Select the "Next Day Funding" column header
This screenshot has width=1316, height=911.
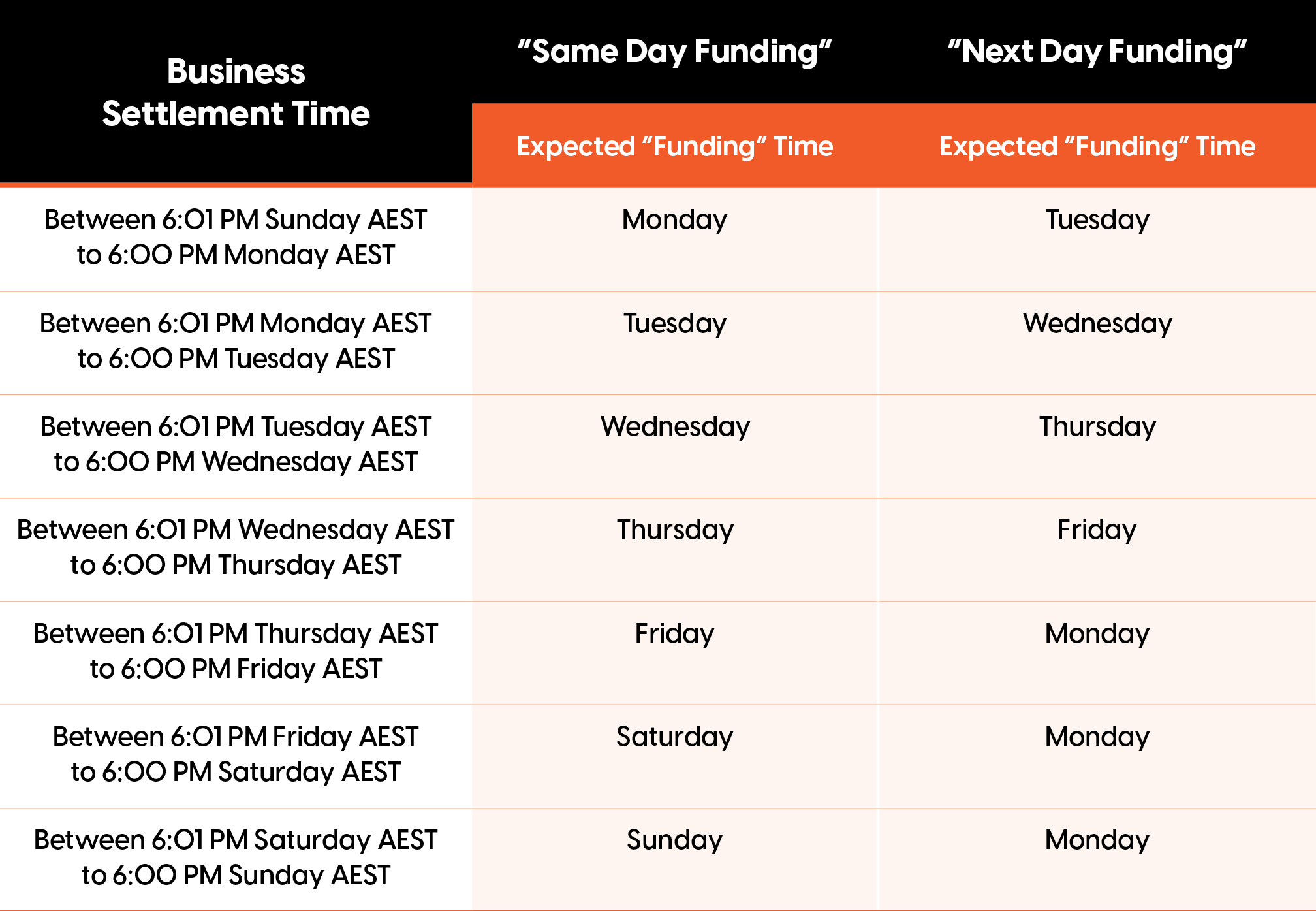1097,52
